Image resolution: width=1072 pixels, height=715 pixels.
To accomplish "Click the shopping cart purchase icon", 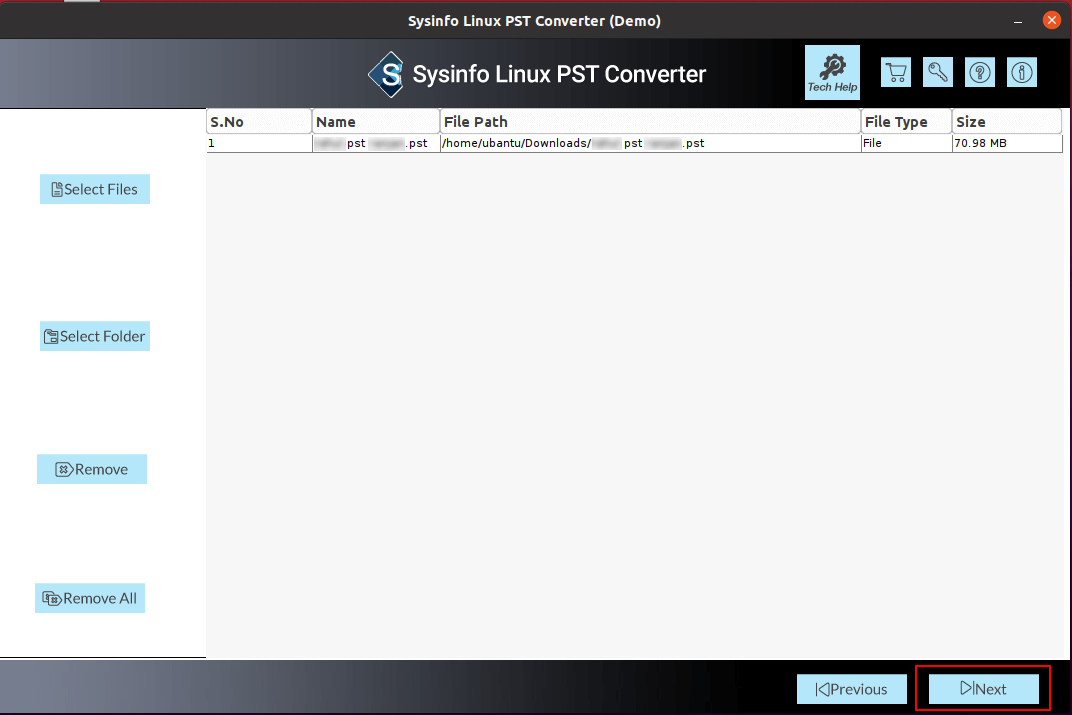I will [896, 72].
